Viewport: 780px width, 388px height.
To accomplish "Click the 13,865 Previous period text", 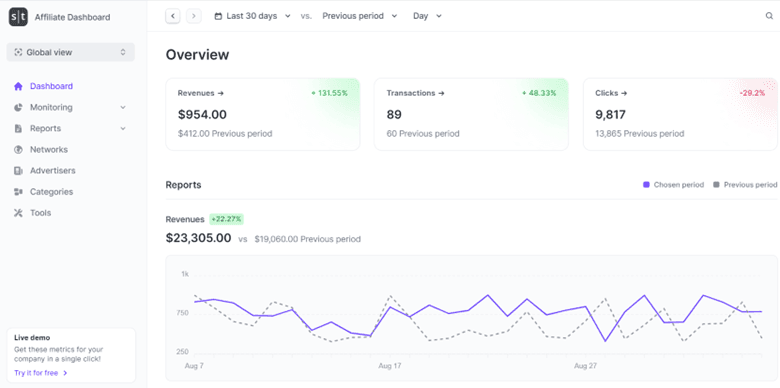I will point(639,134).
